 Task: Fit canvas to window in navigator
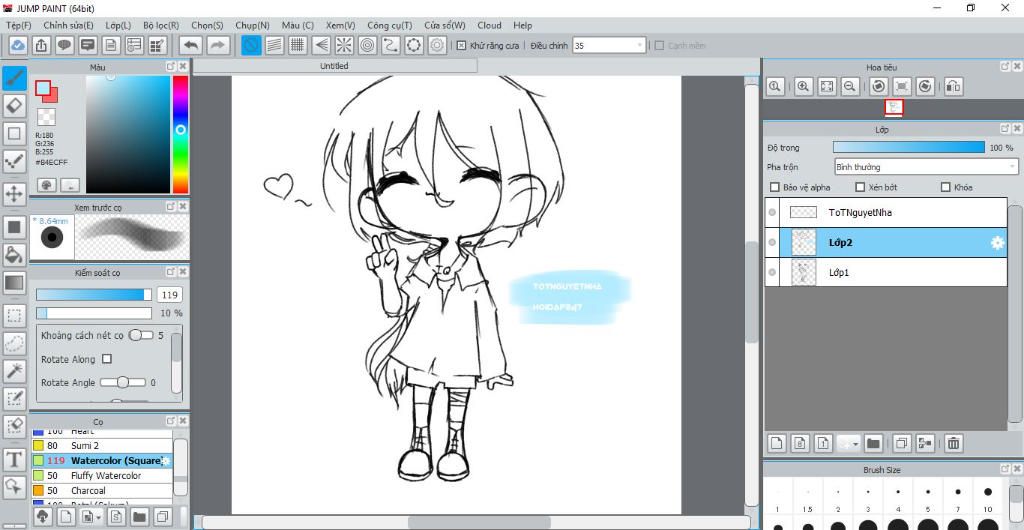[827, 86]
